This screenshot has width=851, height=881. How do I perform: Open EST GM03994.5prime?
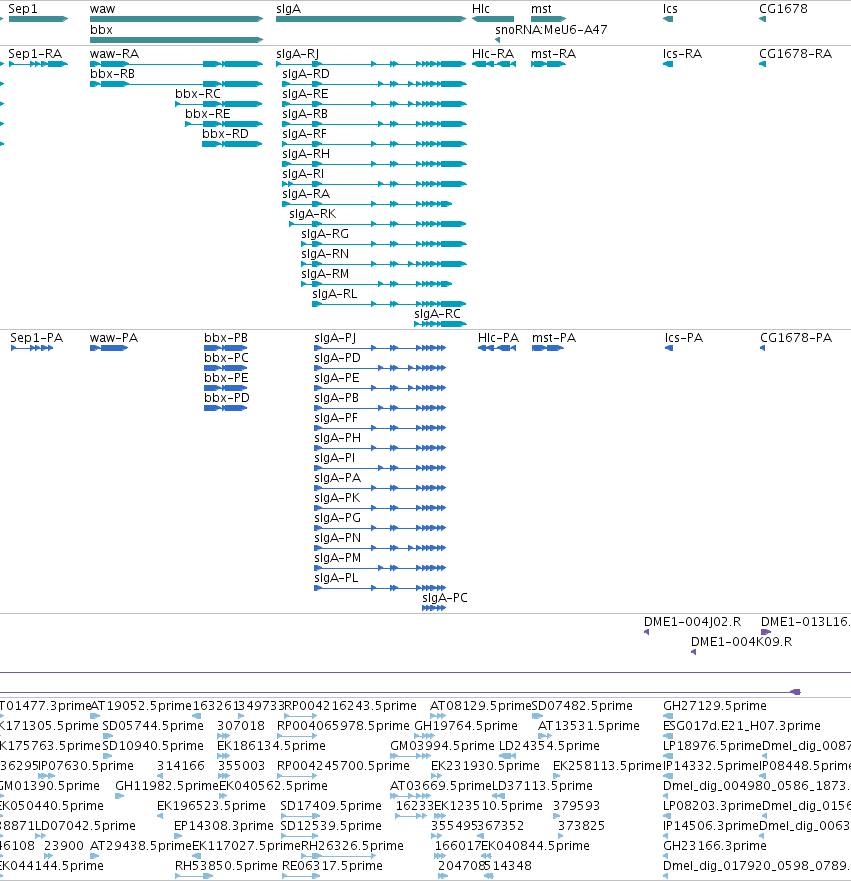point(411,756)
